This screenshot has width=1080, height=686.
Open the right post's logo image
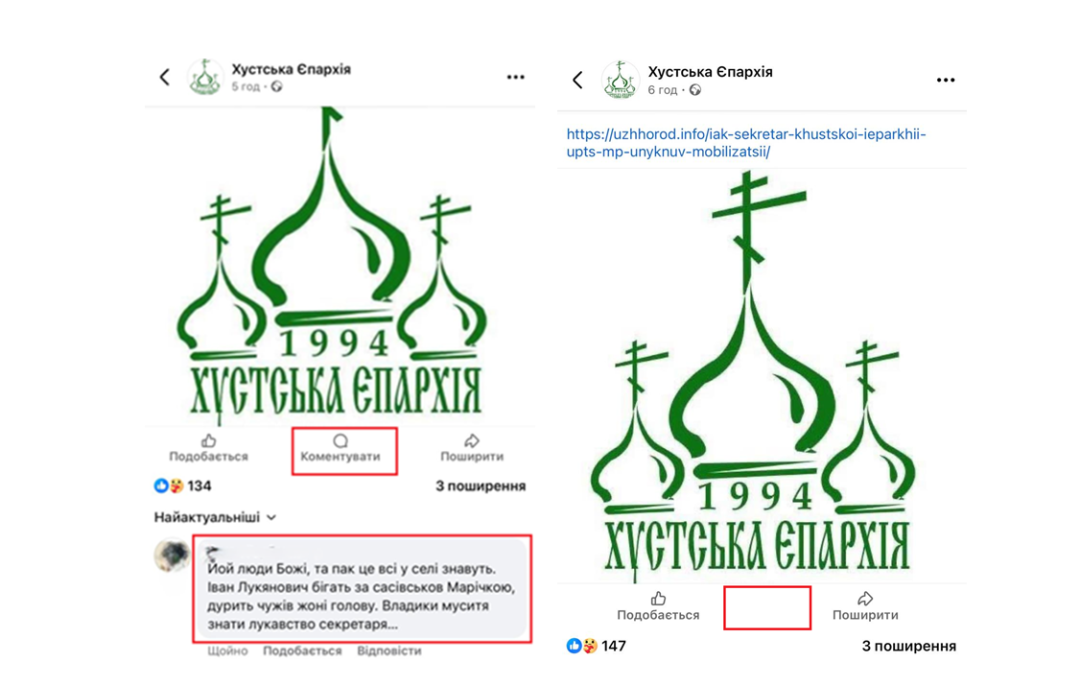point(754,375)
